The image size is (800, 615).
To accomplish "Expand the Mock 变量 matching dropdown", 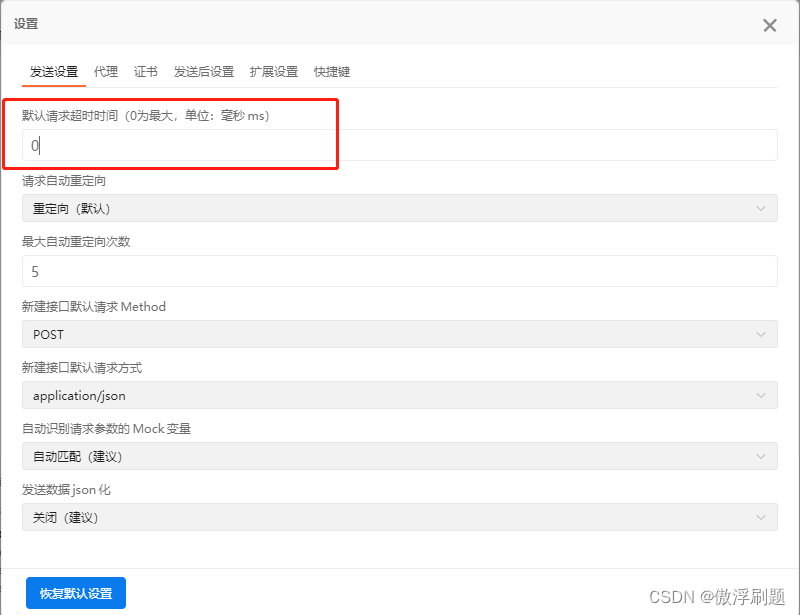I will (400, 456).
